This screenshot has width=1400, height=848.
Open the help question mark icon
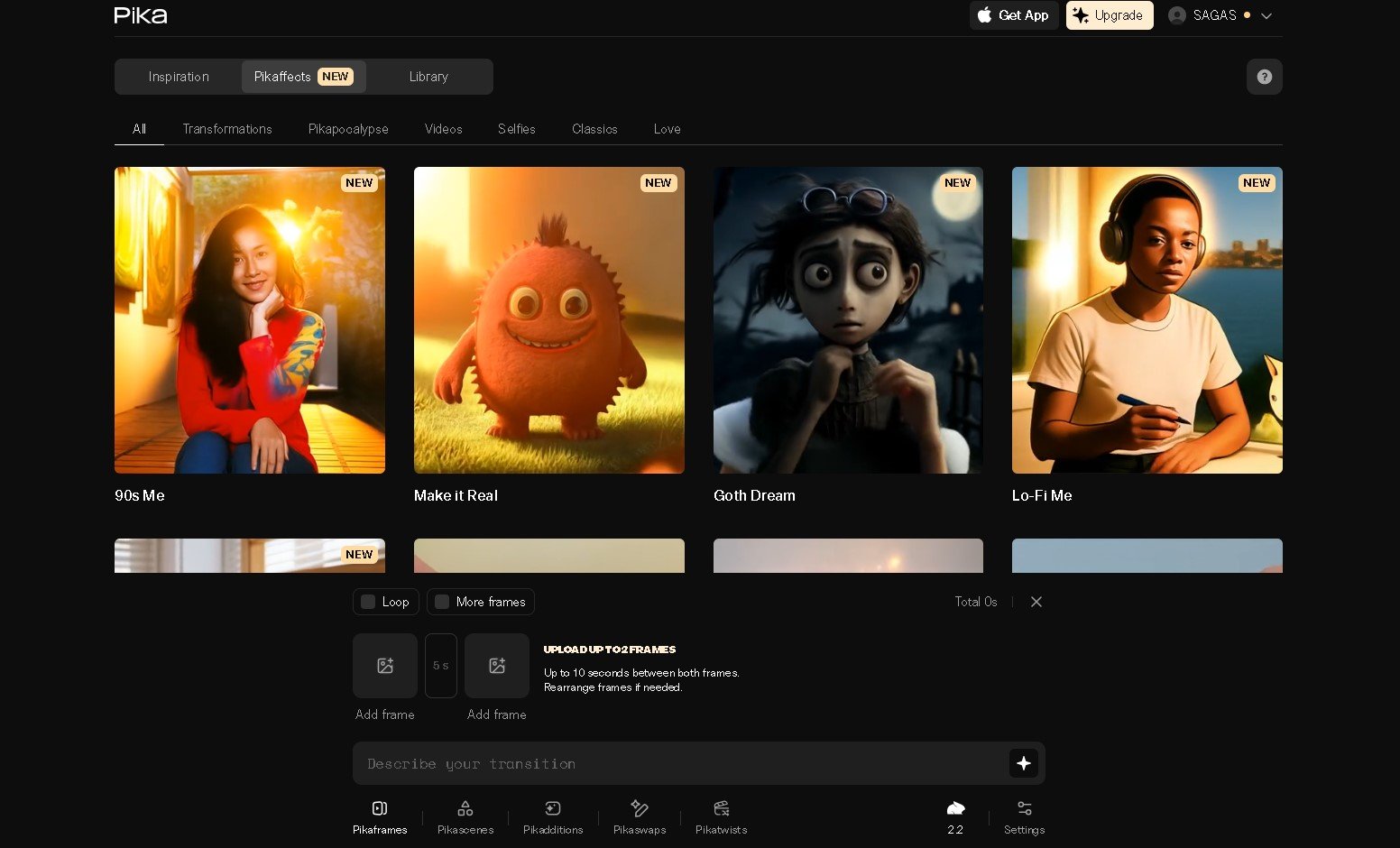tap(1264, 77)
